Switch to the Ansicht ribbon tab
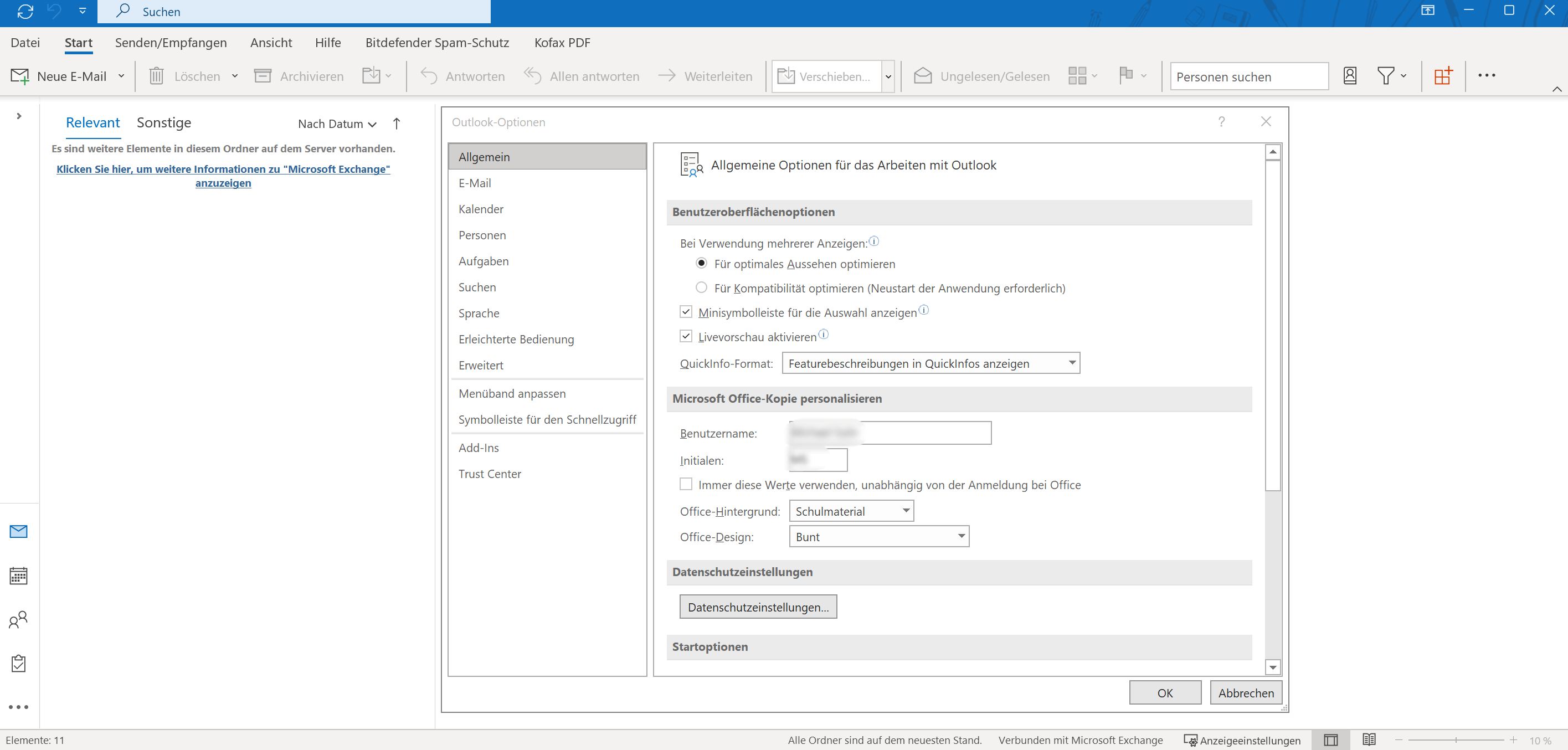Screen dimensions: 1568x750 pos(271,43)
